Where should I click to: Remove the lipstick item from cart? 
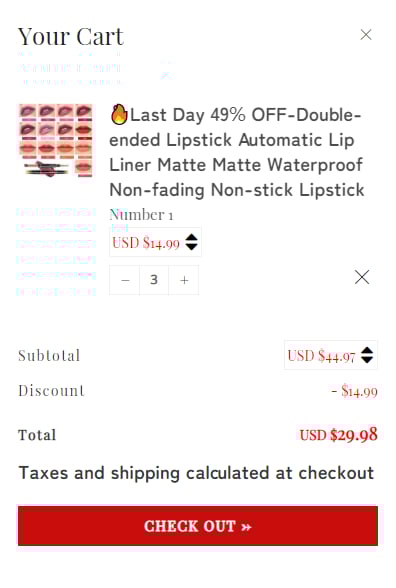pos(362,278)
